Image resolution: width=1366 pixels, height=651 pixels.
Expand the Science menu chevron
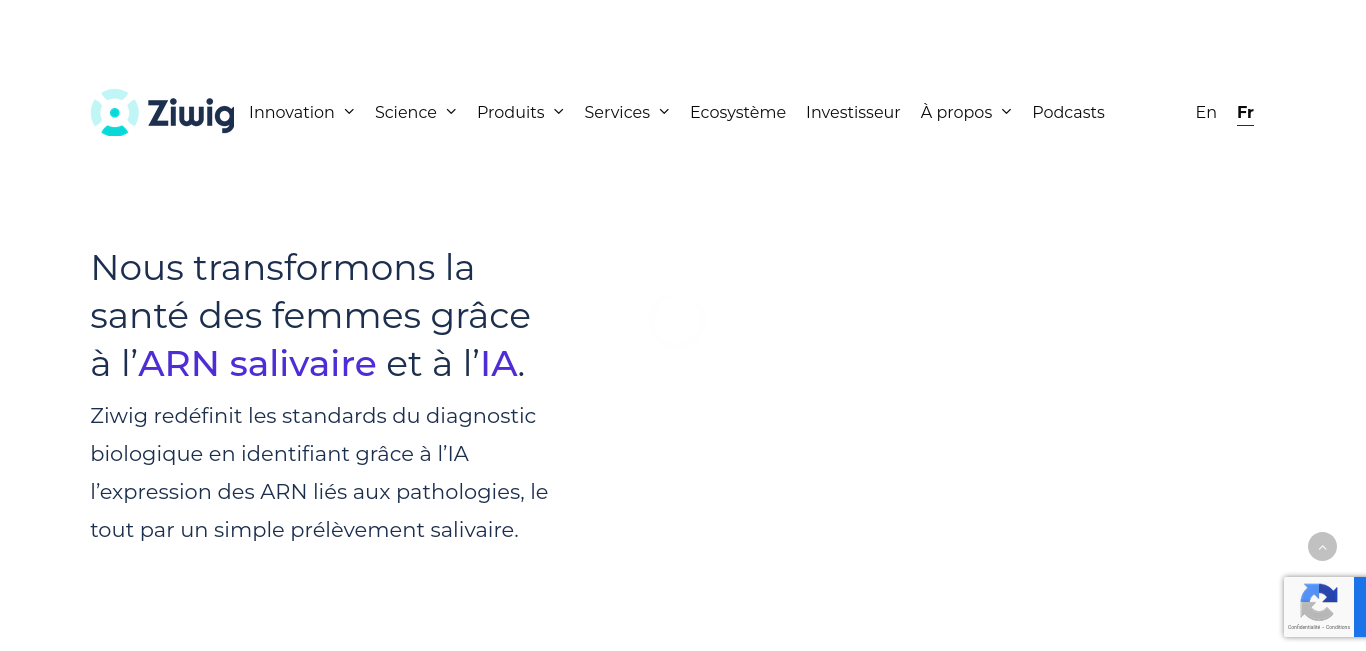click(451, 112)
